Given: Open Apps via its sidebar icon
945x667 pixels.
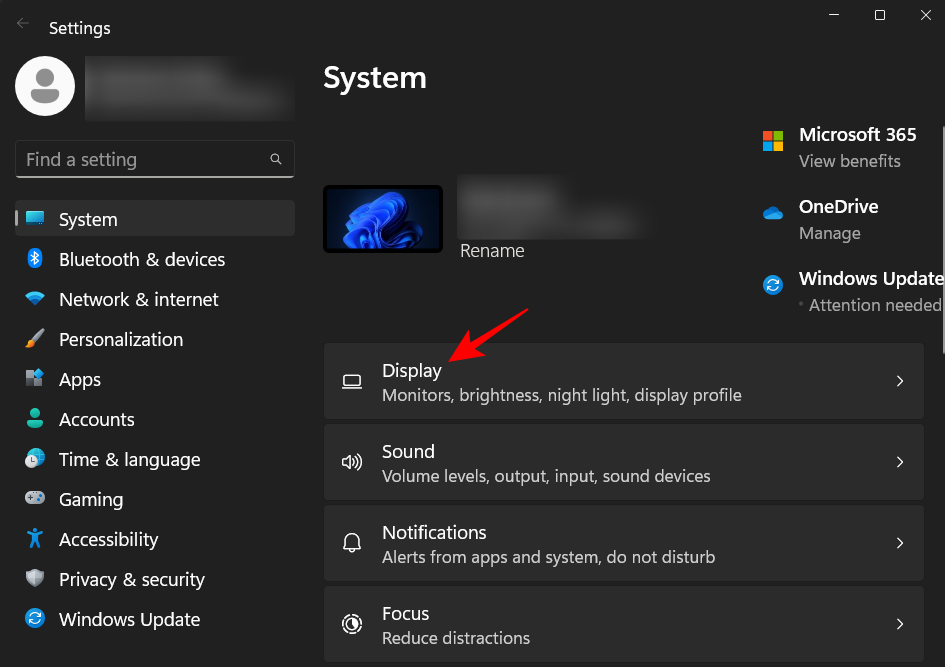Looking at the screenshot, I should pos(34,379).
